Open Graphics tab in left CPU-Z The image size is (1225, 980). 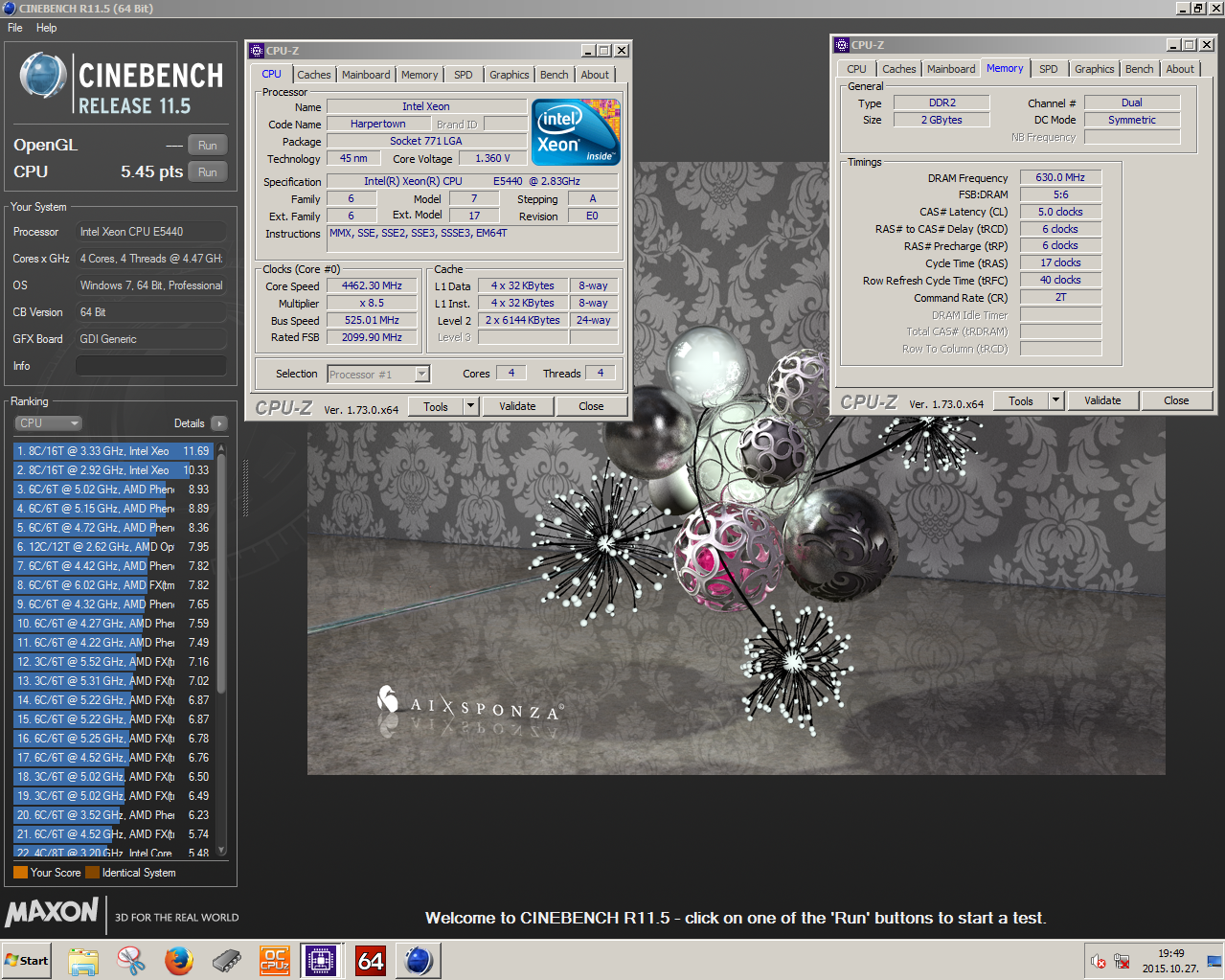coord(510,75)
